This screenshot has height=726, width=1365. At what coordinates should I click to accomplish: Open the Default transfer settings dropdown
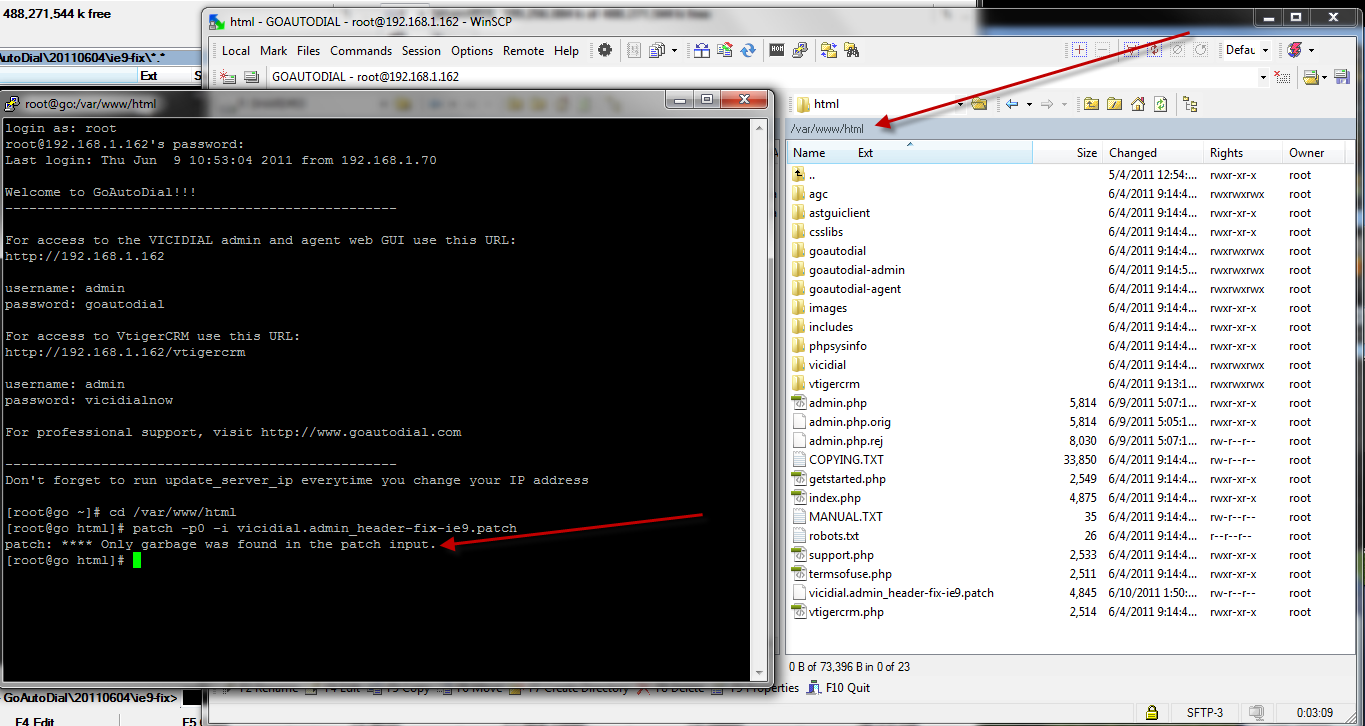1265,50
